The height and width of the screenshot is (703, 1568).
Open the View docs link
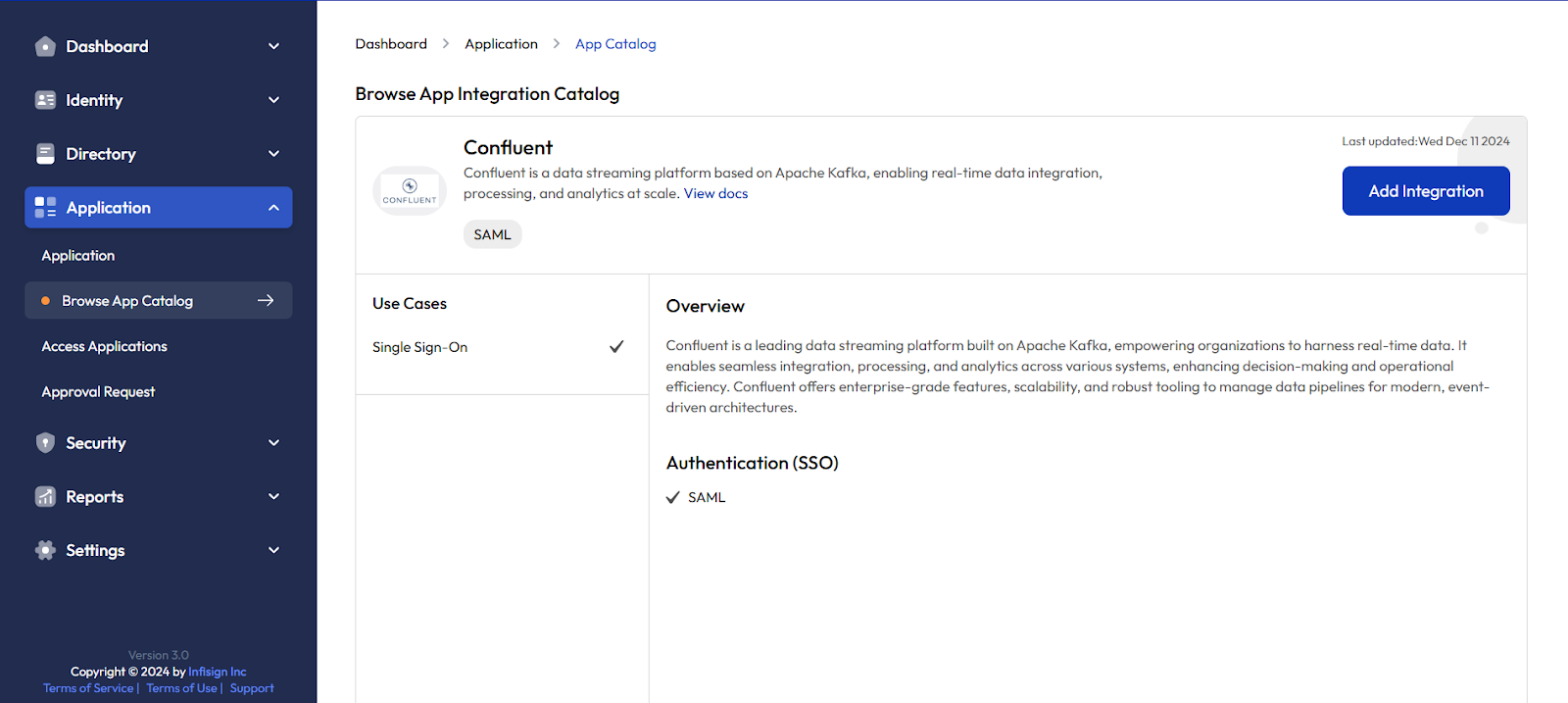click(715, 193)
